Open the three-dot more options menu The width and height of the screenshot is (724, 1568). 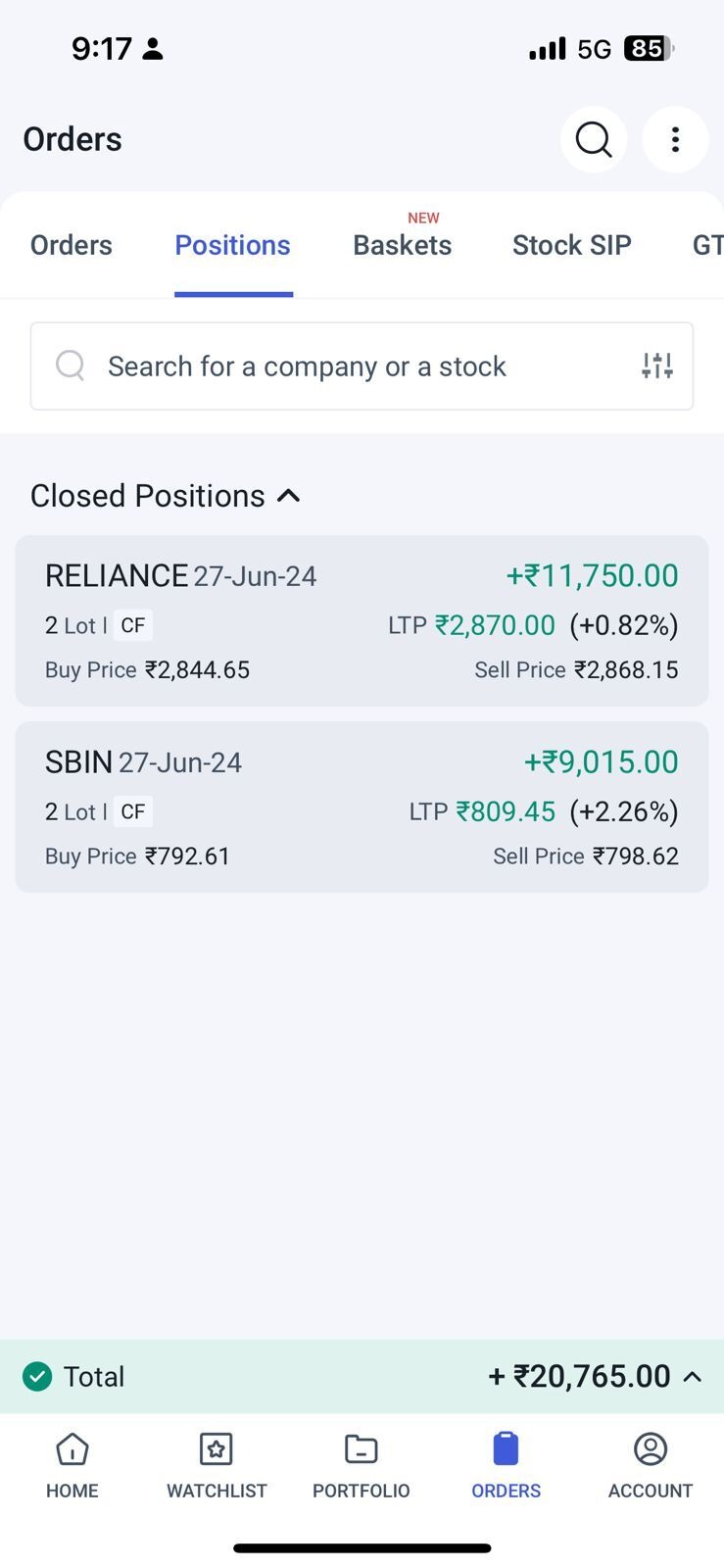tap(675, 140)
